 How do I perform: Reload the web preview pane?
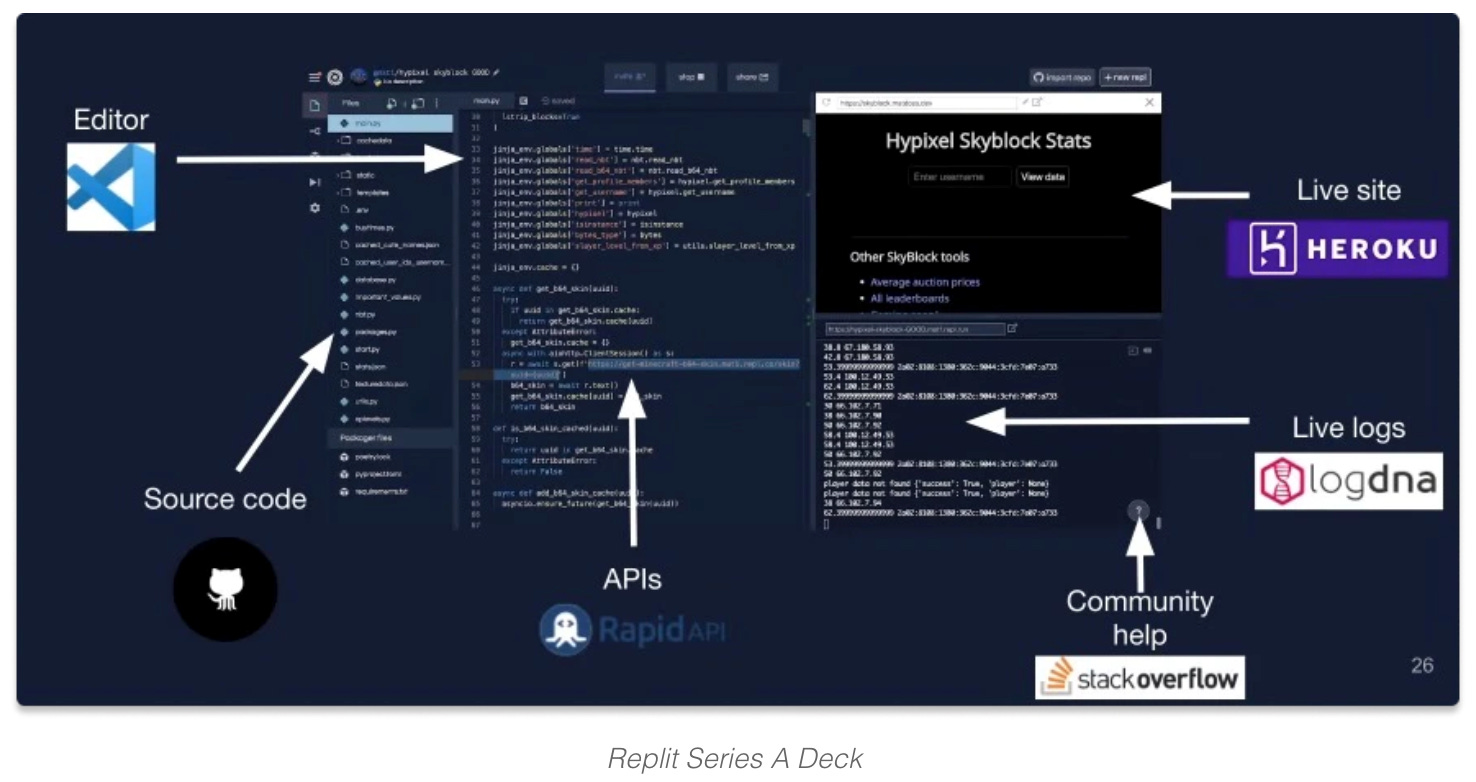tap(826, 102)
